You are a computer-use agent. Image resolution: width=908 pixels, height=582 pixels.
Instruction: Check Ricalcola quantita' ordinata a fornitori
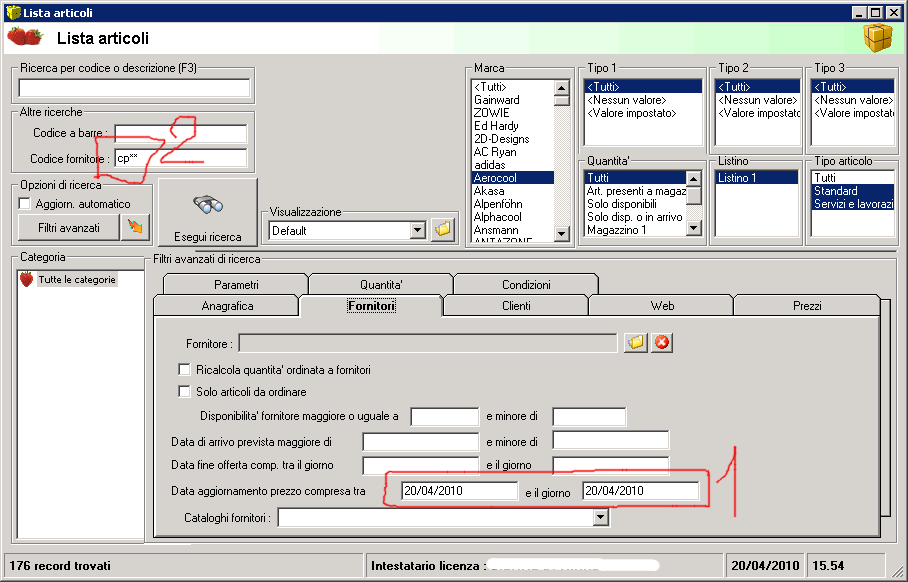(184, 369)
